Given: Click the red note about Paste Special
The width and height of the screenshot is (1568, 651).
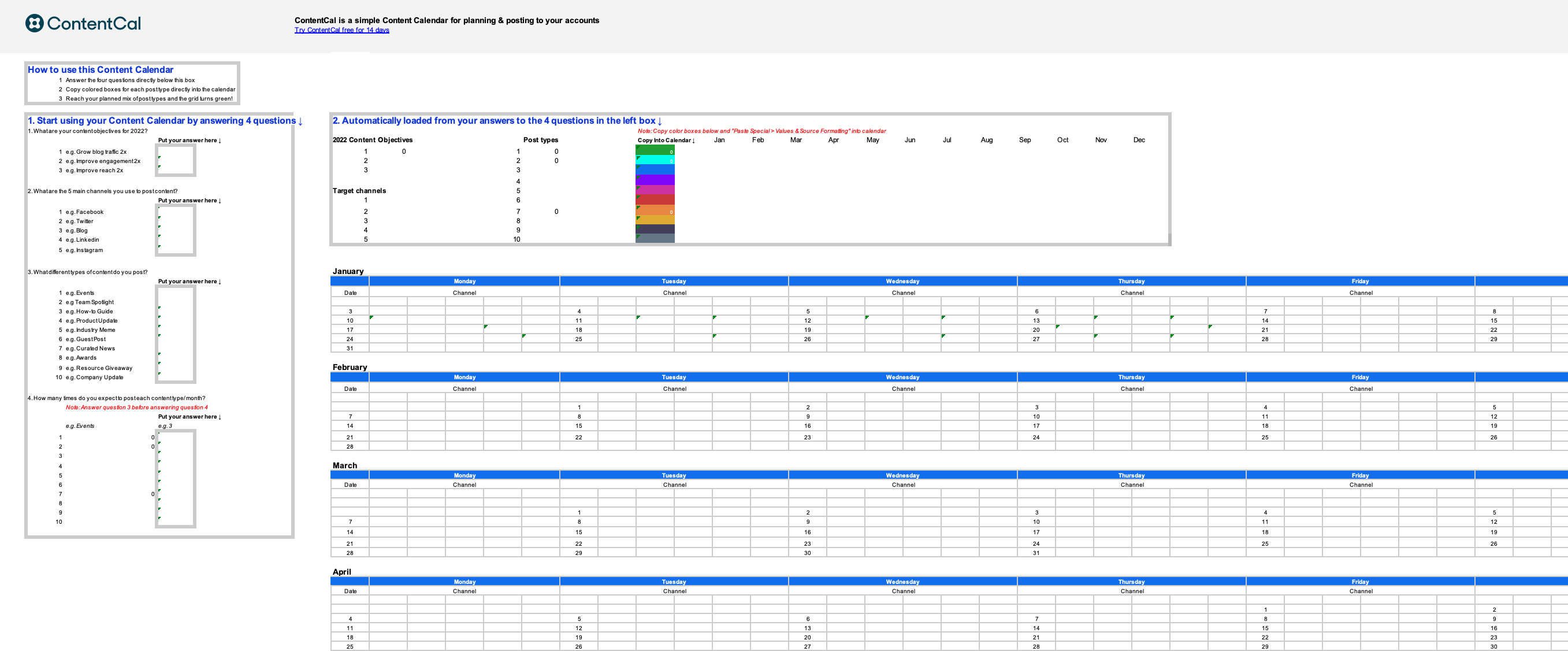Looking at the screenshot, I should click(x=761, y=131).
